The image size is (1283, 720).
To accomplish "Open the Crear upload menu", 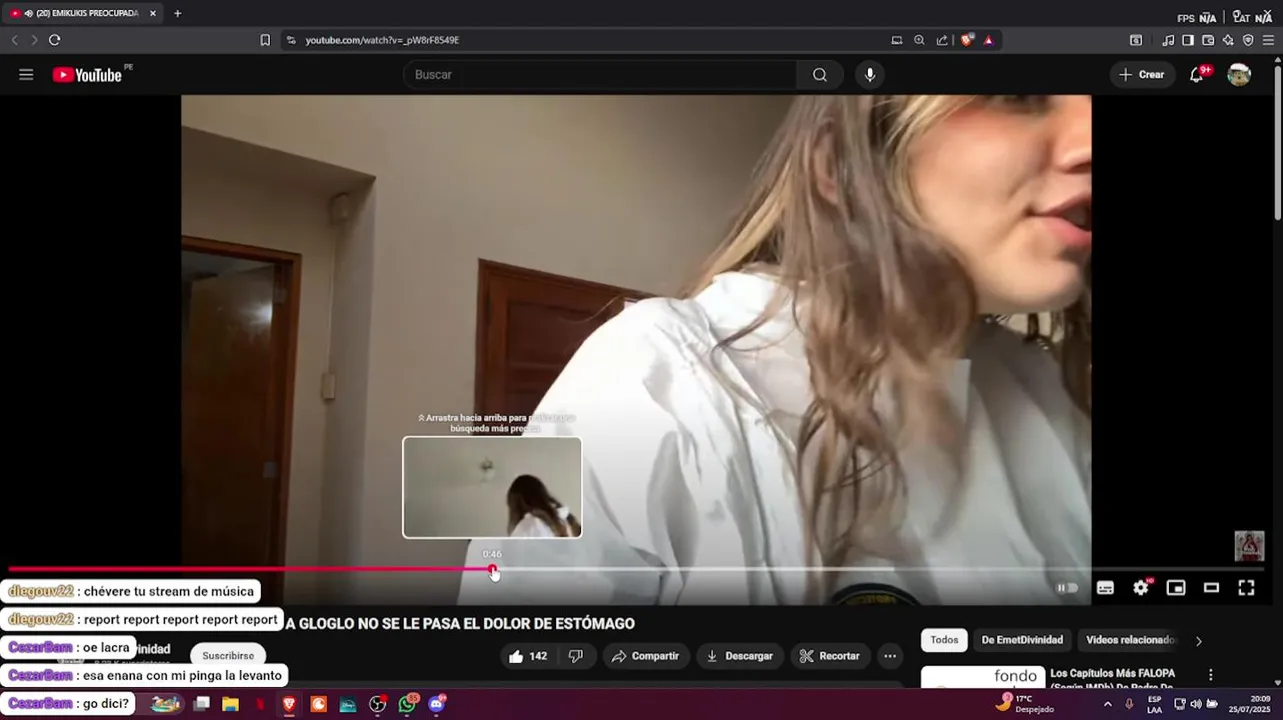I will [1141, 75].
